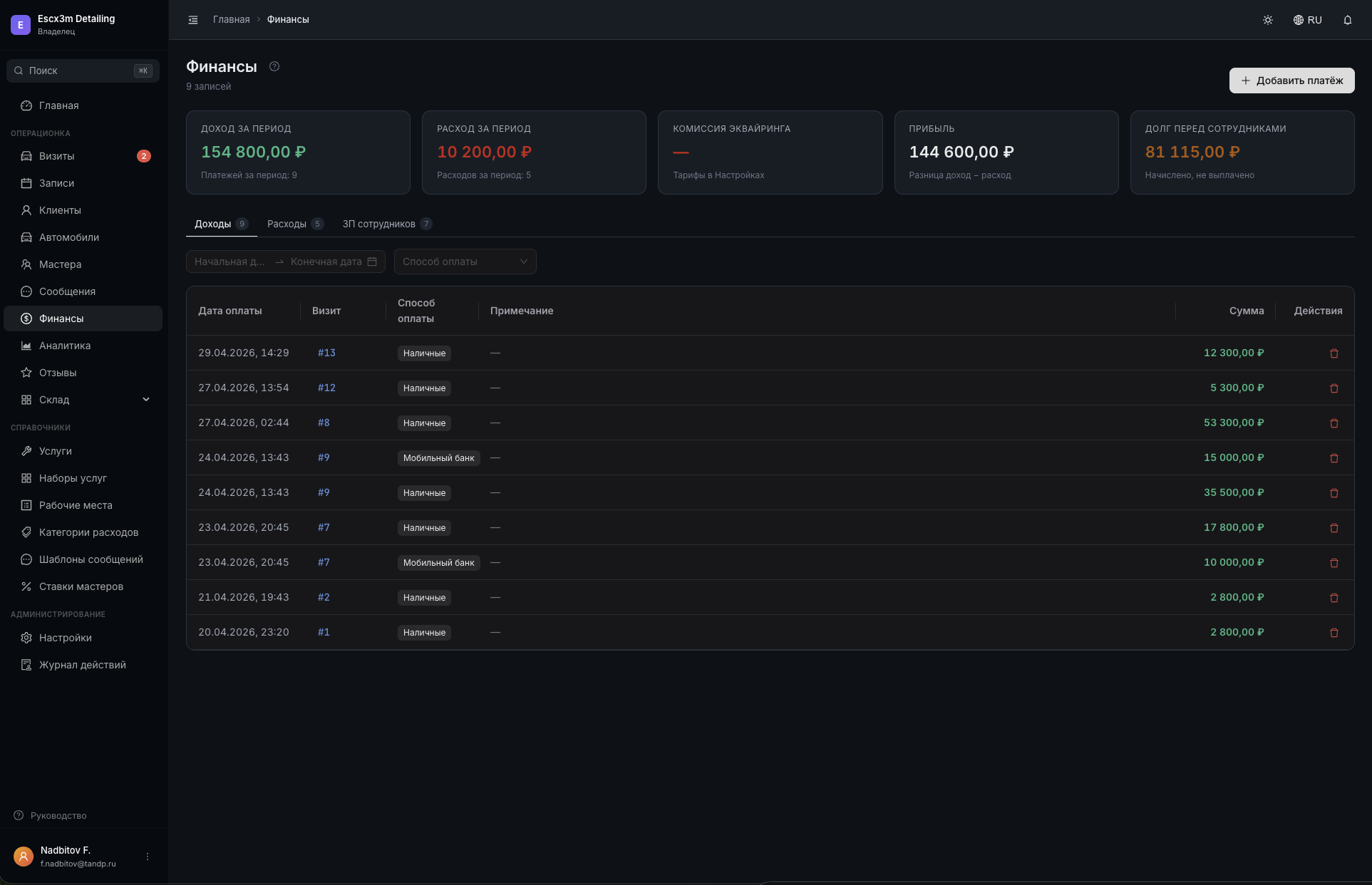Open Сообщения section
Image resolution: width=1372 pixels, height=885 pixels.
coord(83,291)
